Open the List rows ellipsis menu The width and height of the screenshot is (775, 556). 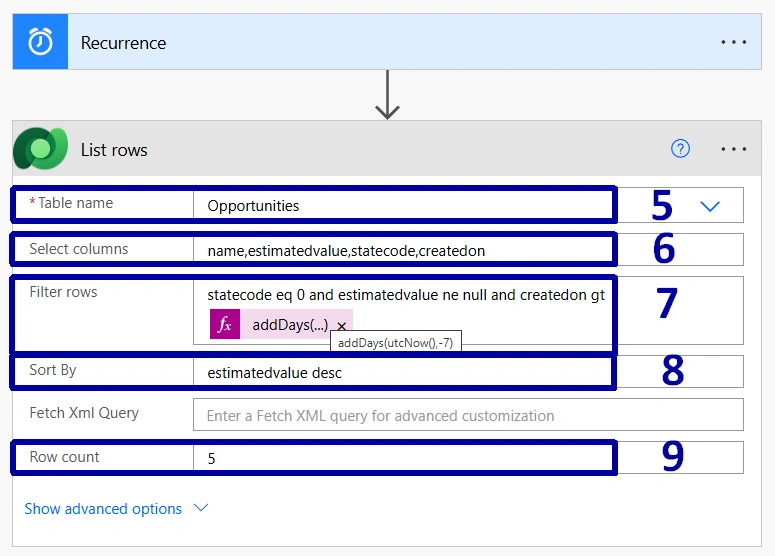coord(733,149)
